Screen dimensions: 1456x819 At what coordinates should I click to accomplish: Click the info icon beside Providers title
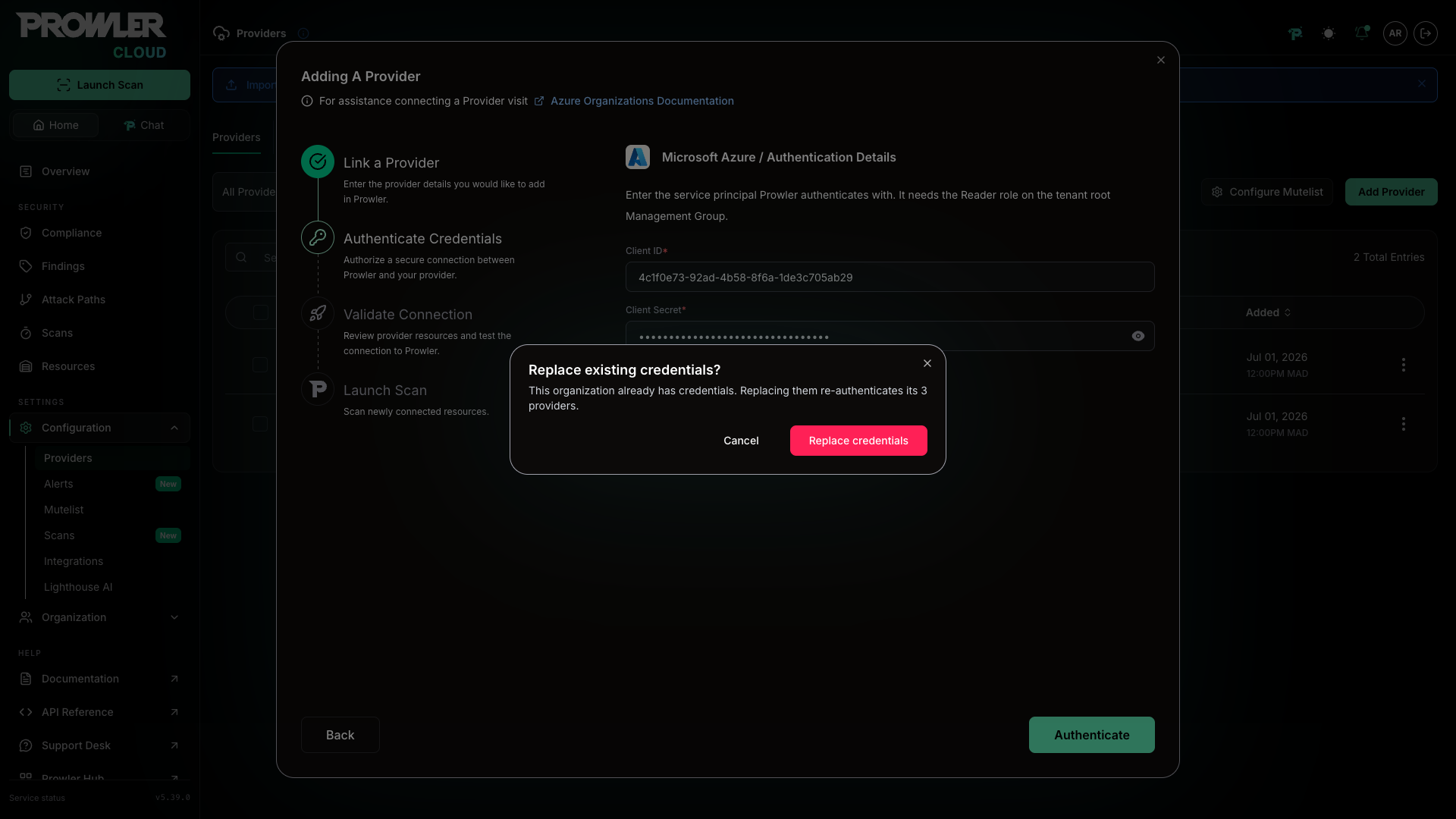(303, 33)
